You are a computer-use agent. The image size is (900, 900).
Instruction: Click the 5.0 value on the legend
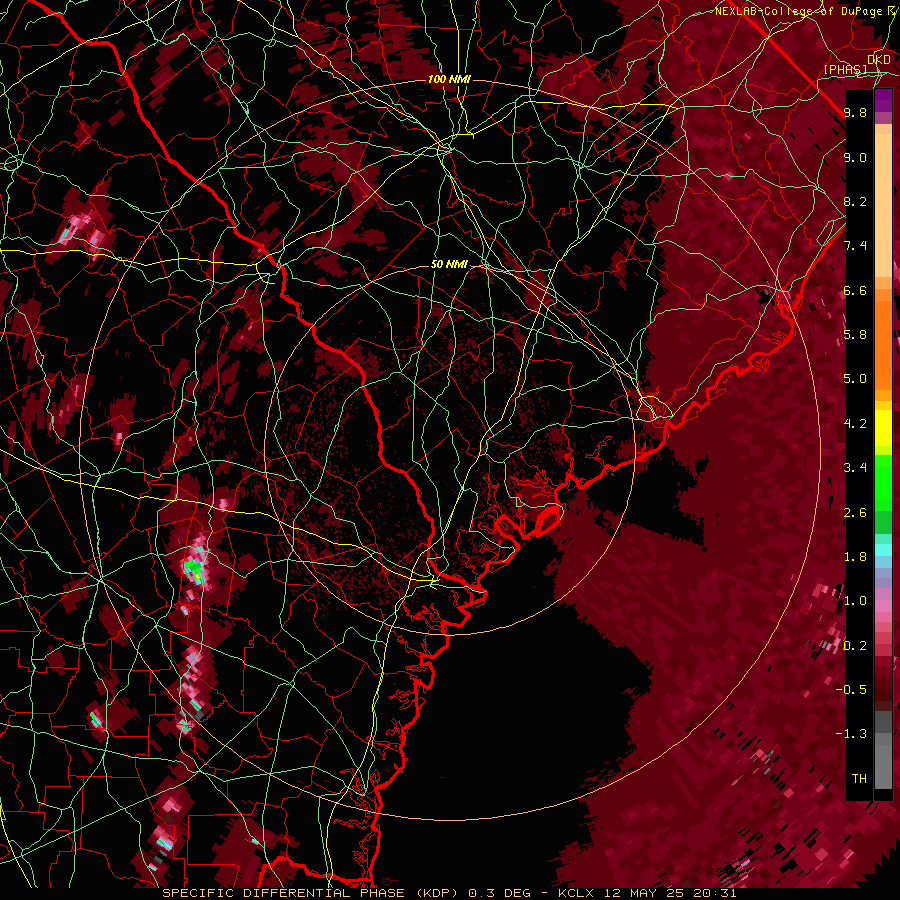(x=855, y=379)
